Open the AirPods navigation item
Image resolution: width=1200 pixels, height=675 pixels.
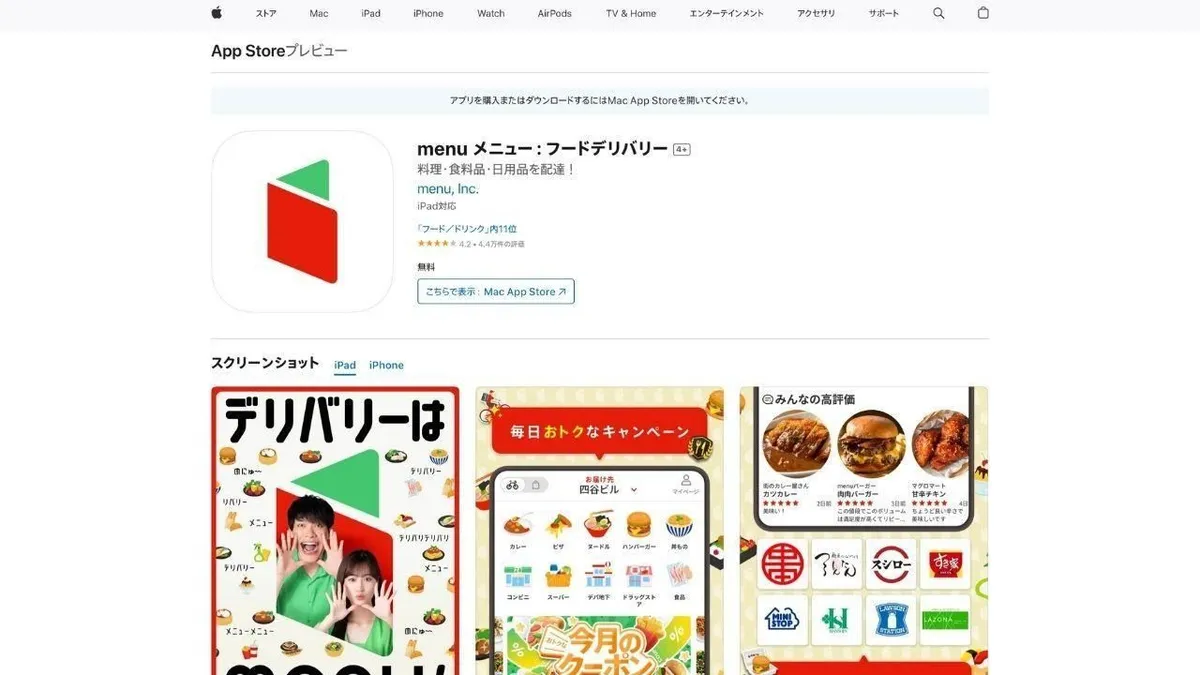tap(555, 13)
